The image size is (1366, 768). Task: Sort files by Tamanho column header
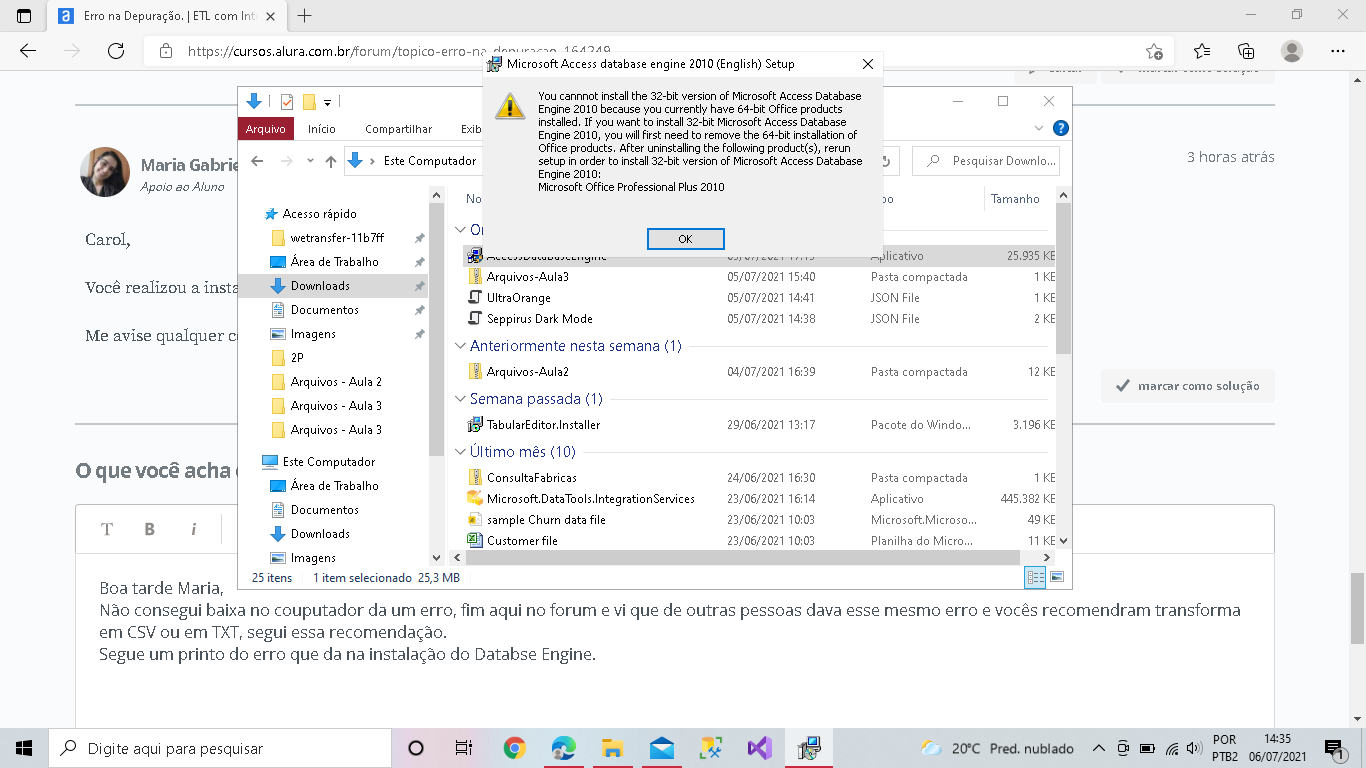click(x=1015, y=199)
